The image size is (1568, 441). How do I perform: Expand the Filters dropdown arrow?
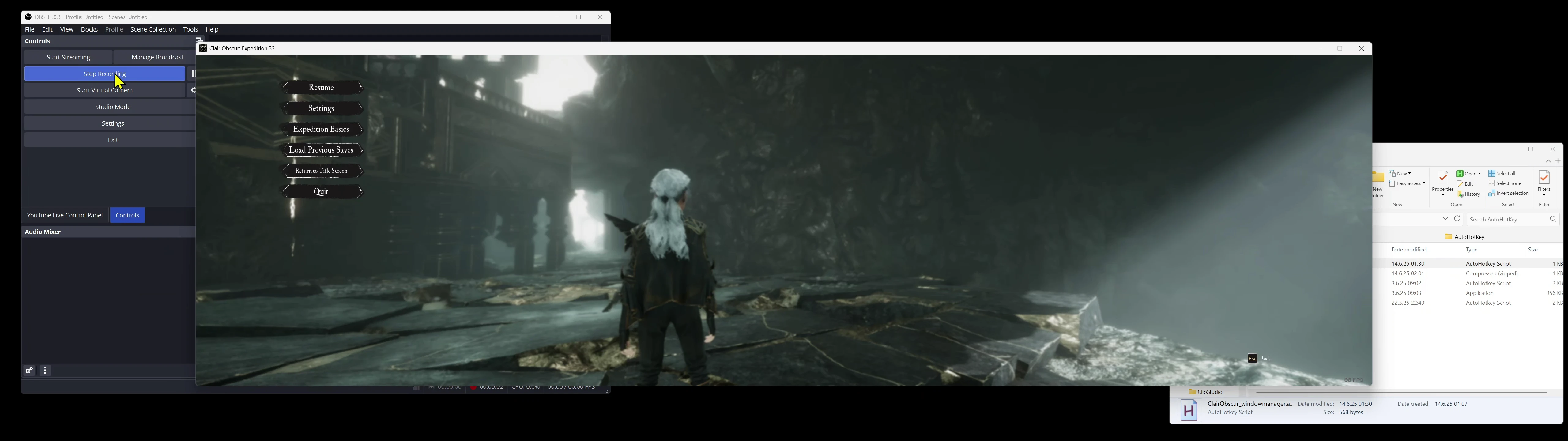click(x=1544, y=195)
